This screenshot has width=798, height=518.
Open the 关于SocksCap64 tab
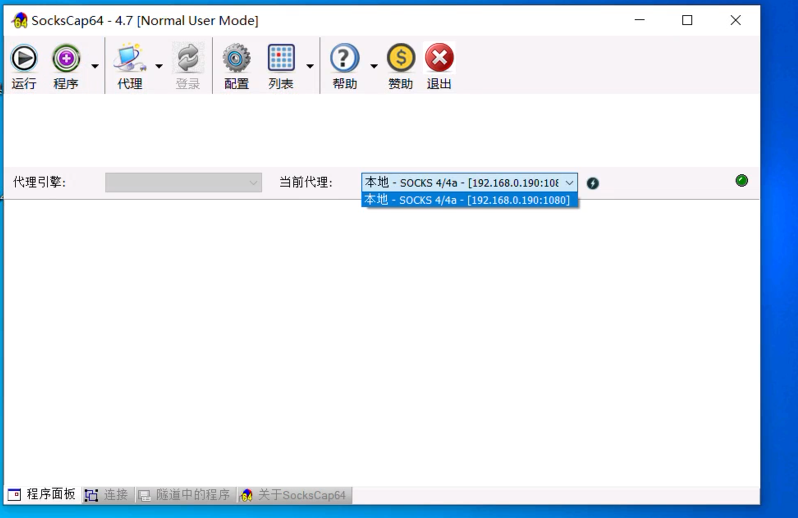294,495
